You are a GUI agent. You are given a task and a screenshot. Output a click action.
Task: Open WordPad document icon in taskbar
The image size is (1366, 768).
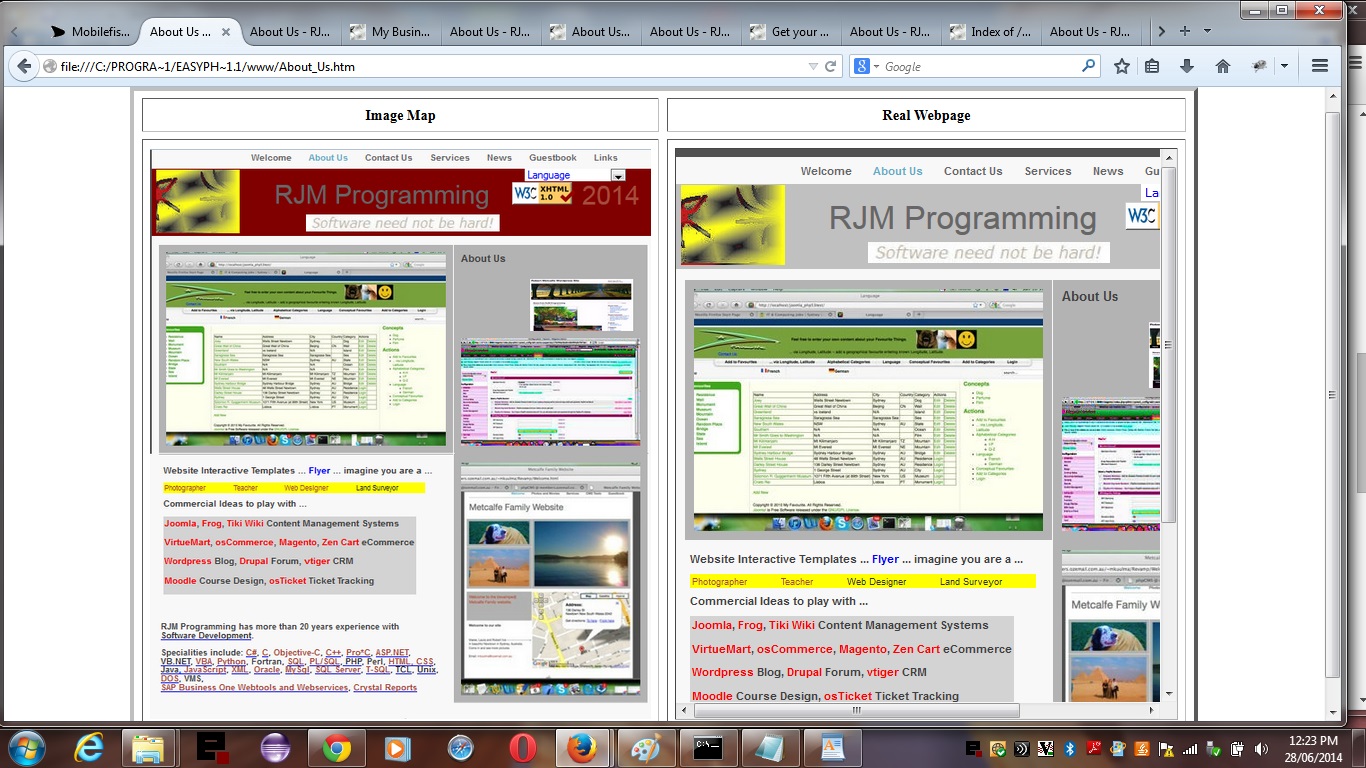point(832,747)
